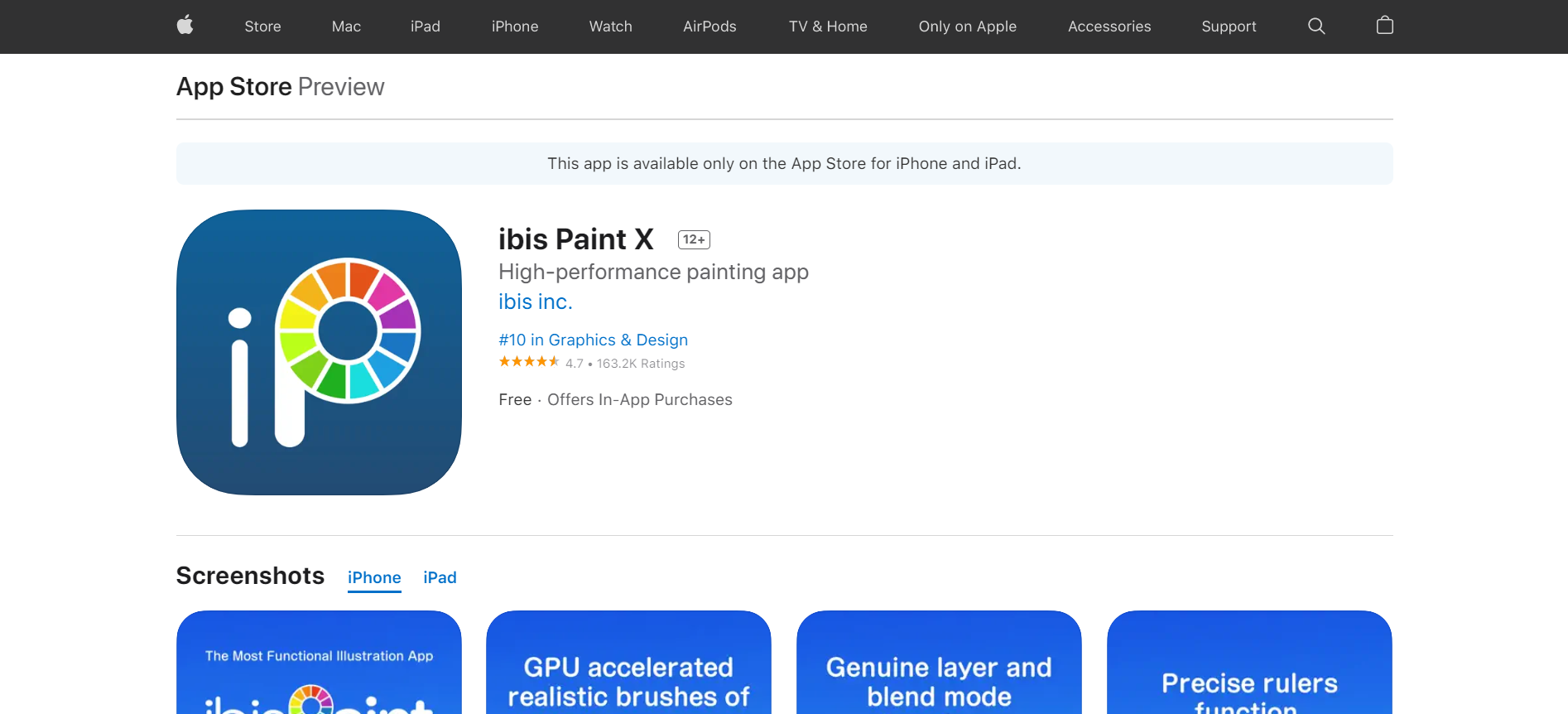Open the Store menu item
Image resolution: width=1568 pixels, height=714 pixels.
(x=262, y=27)
